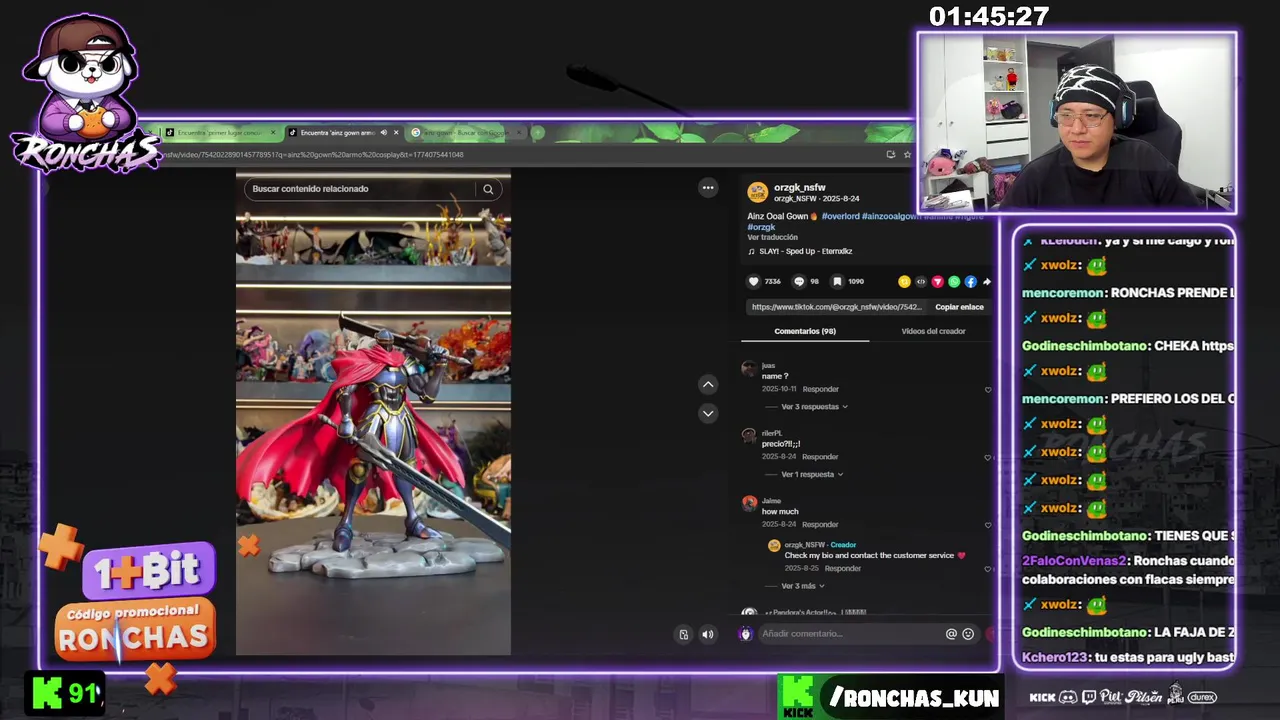The height and width of the screenshot is (720, 1280).
Task: Click the embed code icon
Action: click(x=921, y=282)
